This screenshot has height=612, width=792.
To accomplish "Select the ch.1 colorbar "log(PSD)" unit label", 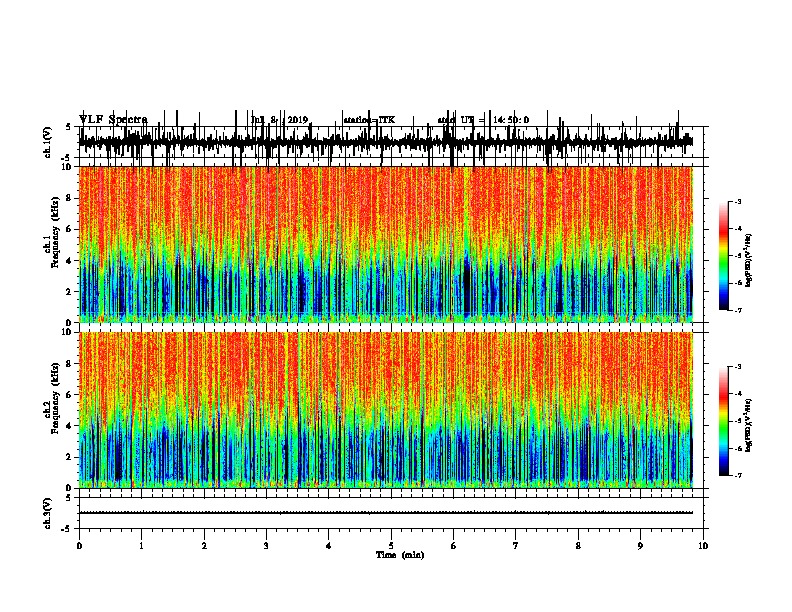I will pos(749,260).
